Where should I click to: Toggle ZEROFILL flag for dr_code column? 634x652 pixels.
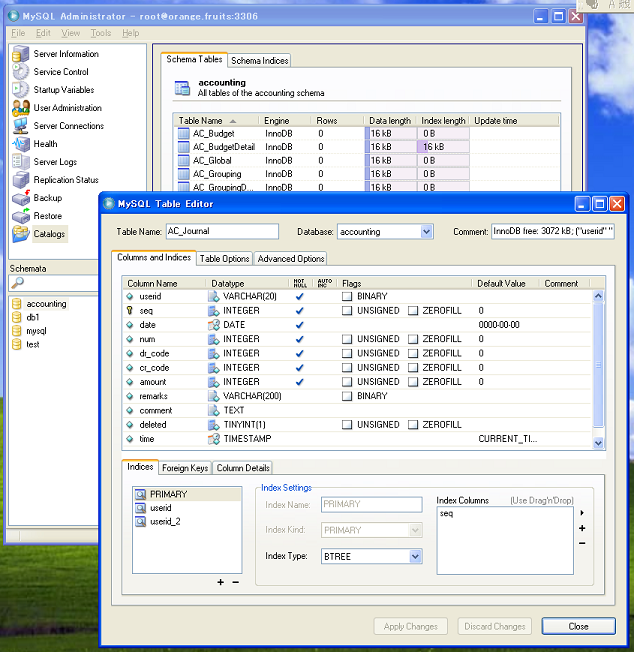pos(413,353)
